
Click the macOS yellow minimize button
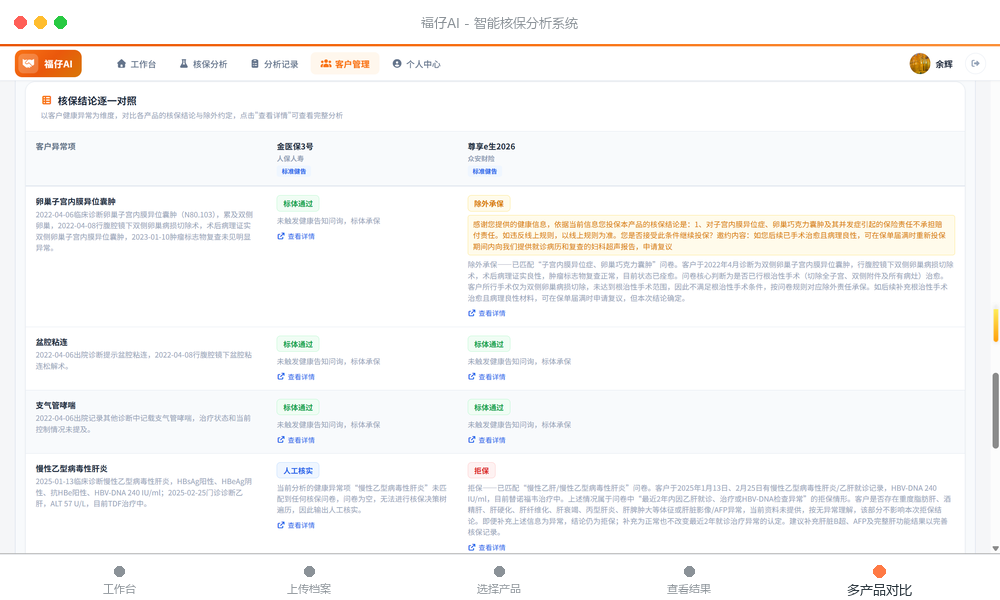pyautogui.click(x=40, y=23)
